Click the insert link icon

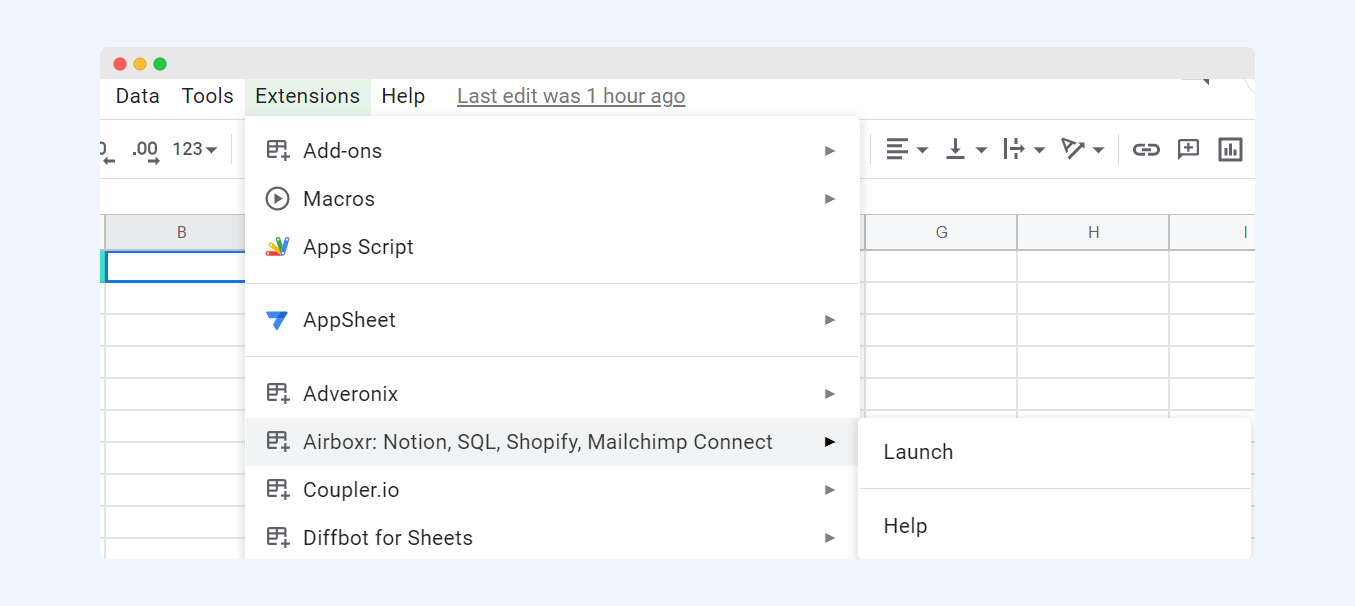point(1146,150)
